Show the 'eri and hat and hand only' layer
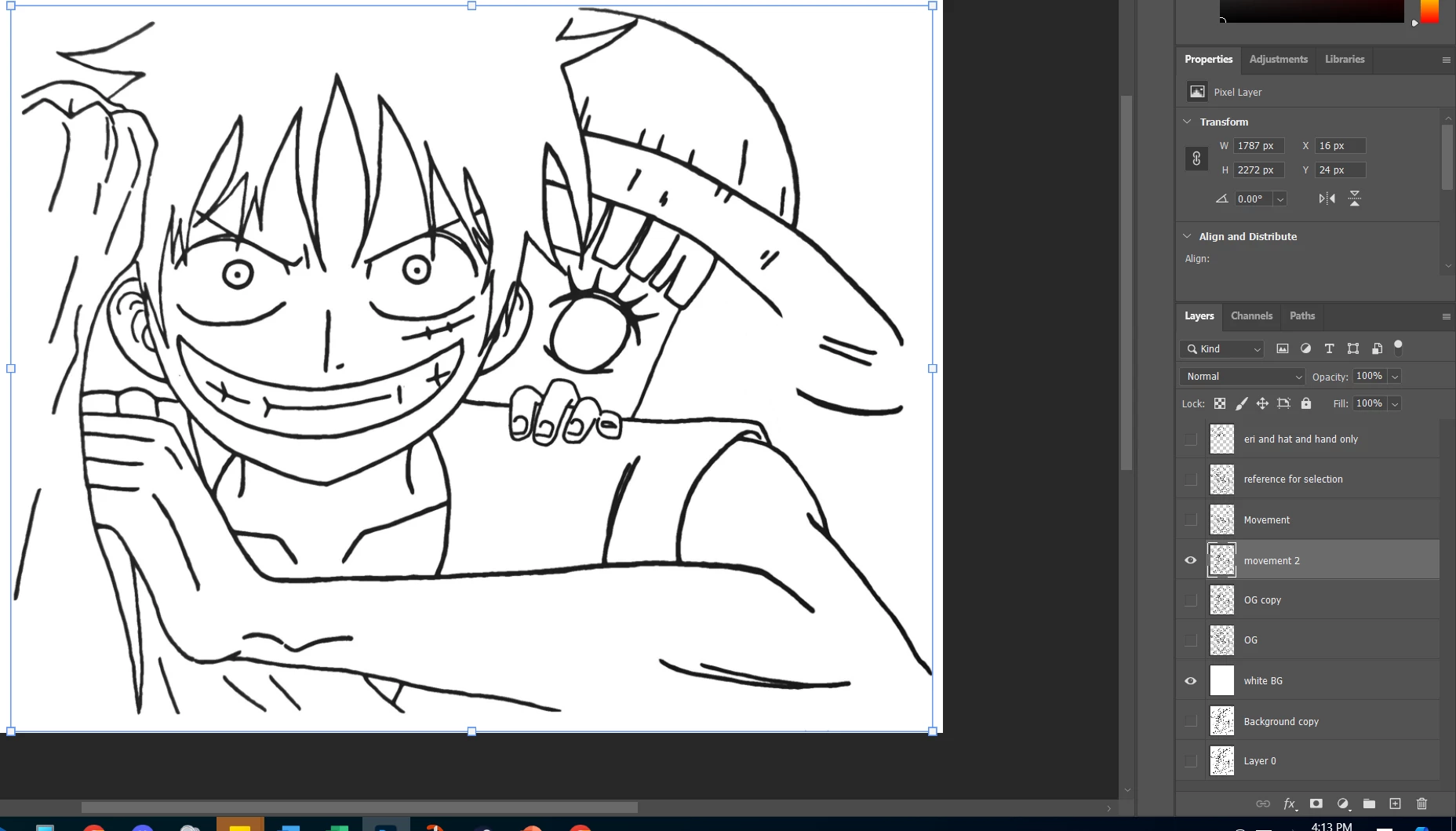The height and width of the screenshot is (831, 1456). point(1191,439)
